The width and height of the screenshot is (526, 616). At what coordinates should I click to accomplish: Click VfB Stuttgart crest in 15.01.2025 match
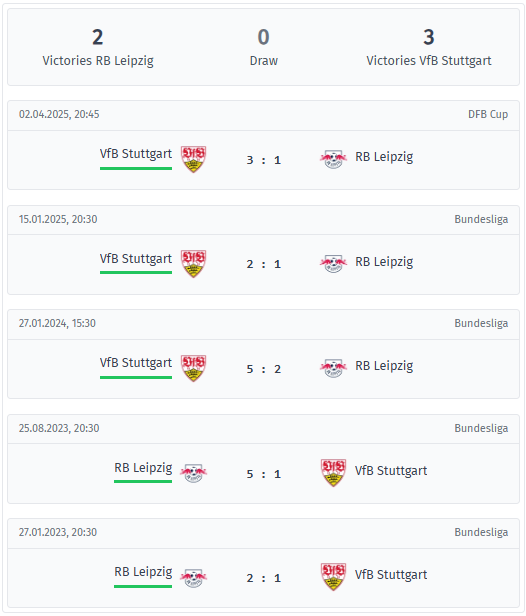(193, 264)
